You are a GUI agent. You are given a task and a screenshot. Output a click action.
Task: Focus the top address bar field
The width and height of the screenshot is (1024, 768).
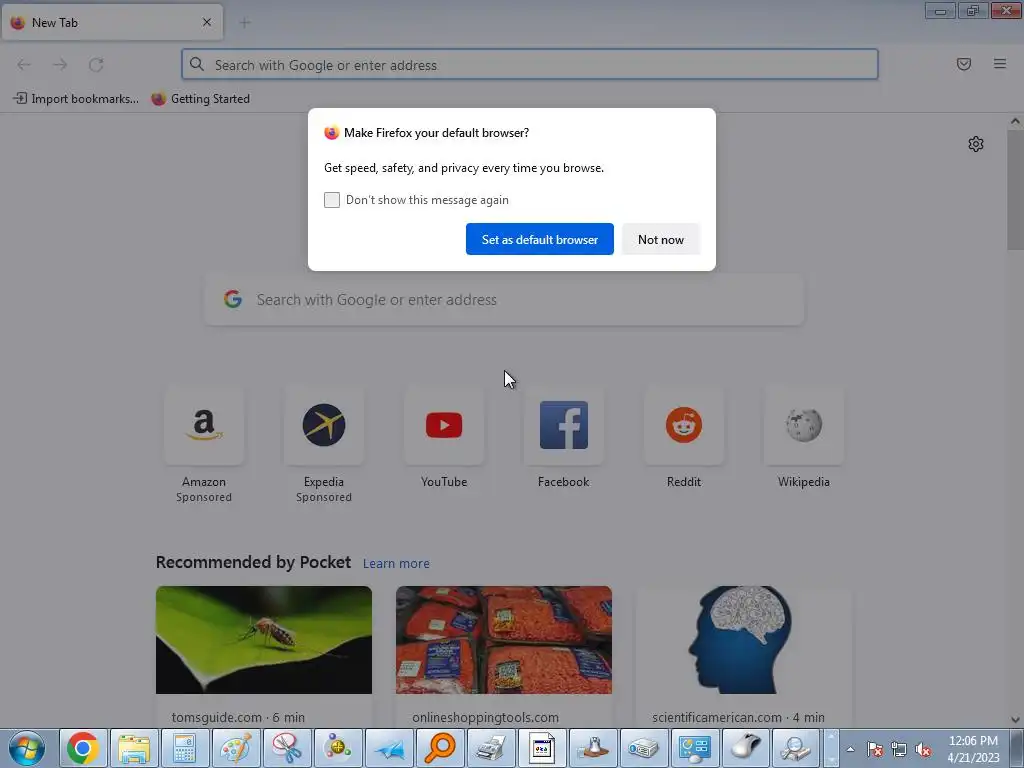pyautogui.click(x=530, y=65)
